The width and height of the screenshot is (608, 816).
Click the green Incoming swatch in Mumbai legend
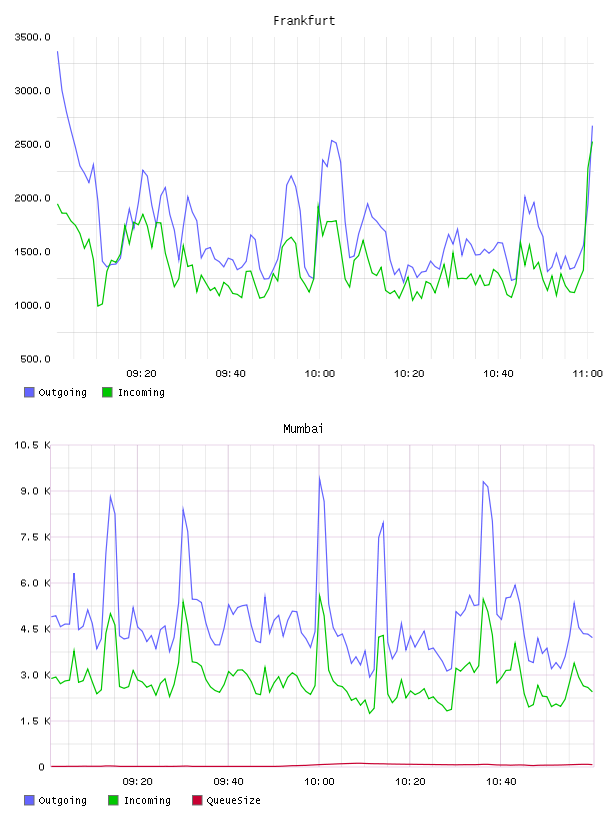point(113,800)
